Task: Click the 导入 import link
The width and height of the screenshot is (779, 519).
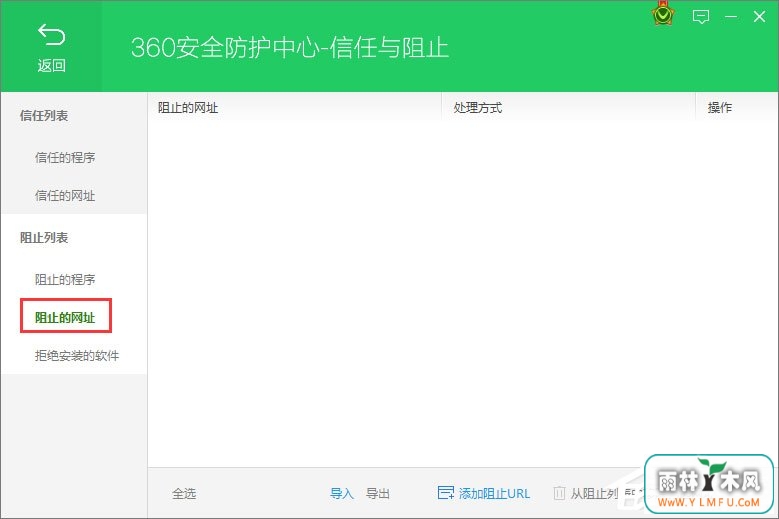Action: point(342,493)
